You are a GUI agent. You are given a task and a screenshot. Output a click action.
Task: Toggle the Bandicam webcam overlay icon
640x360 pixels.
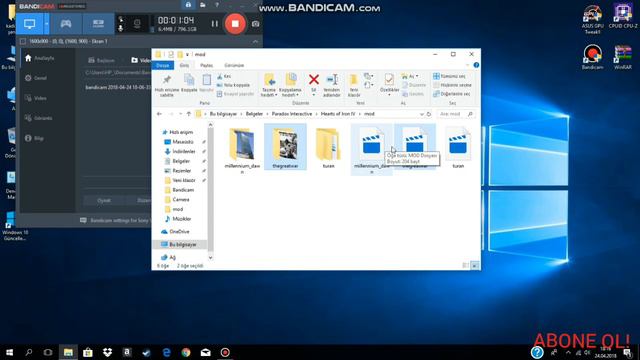click(x=137, y=24)
